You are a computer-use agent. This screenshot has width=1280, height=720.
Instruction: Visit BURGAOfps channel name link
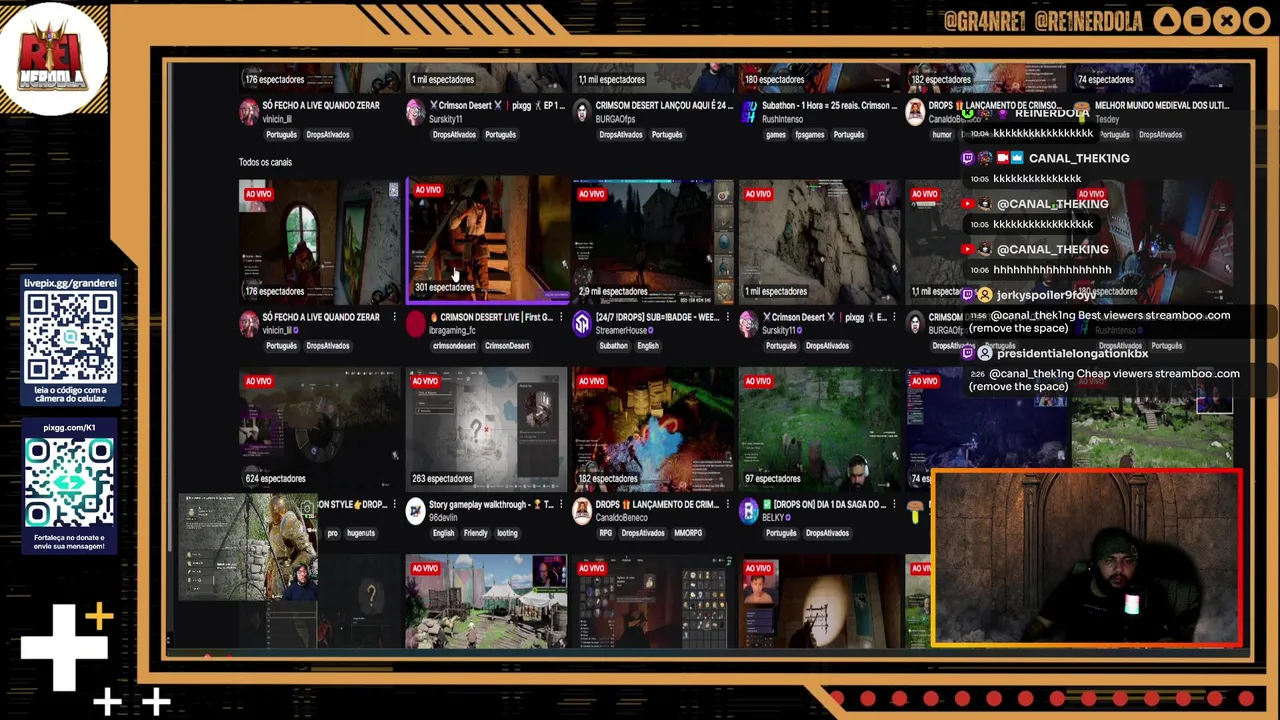coord(615,119)
